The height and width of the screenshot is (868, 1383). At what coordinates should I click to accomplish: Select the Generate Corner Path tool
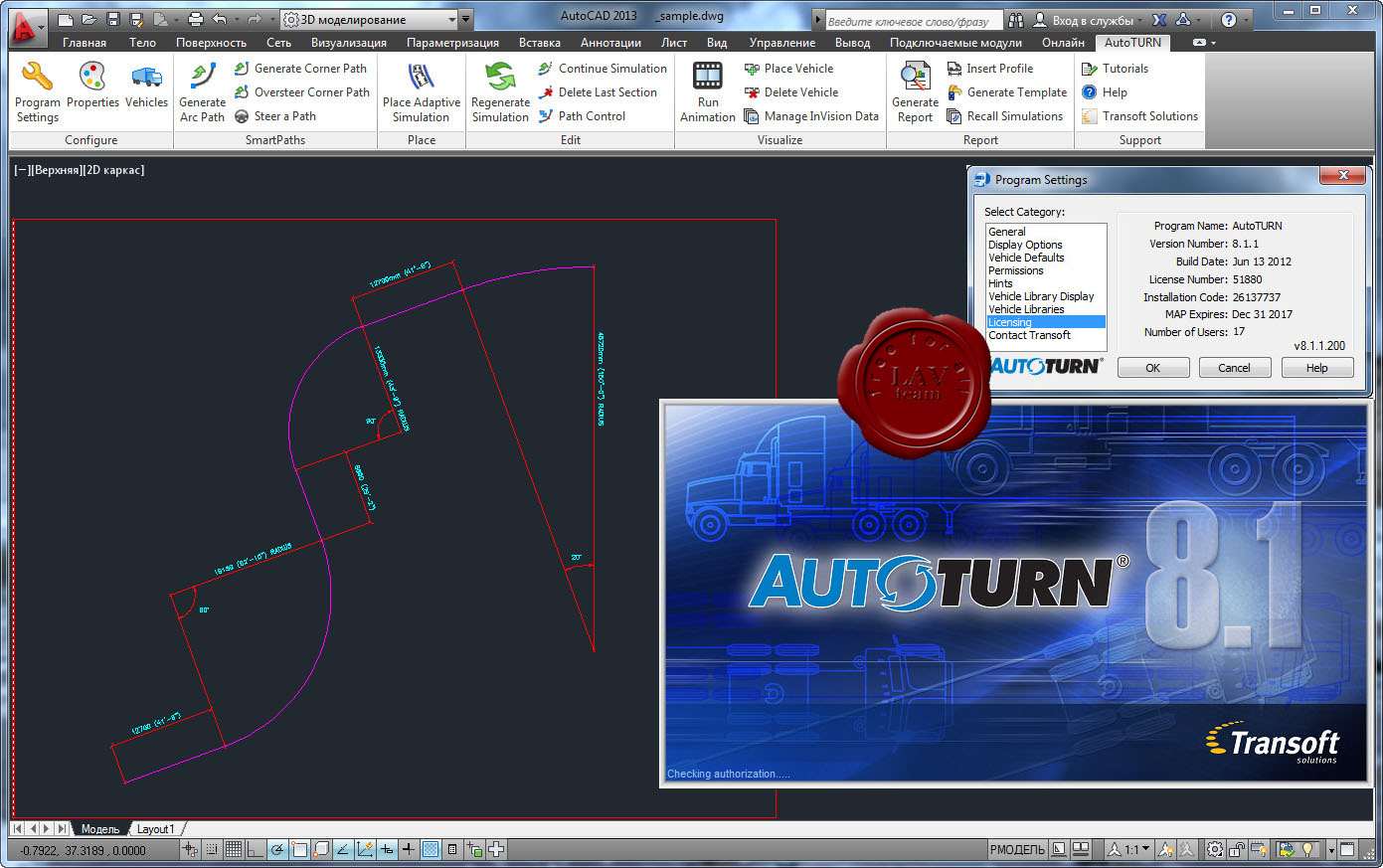300,69
